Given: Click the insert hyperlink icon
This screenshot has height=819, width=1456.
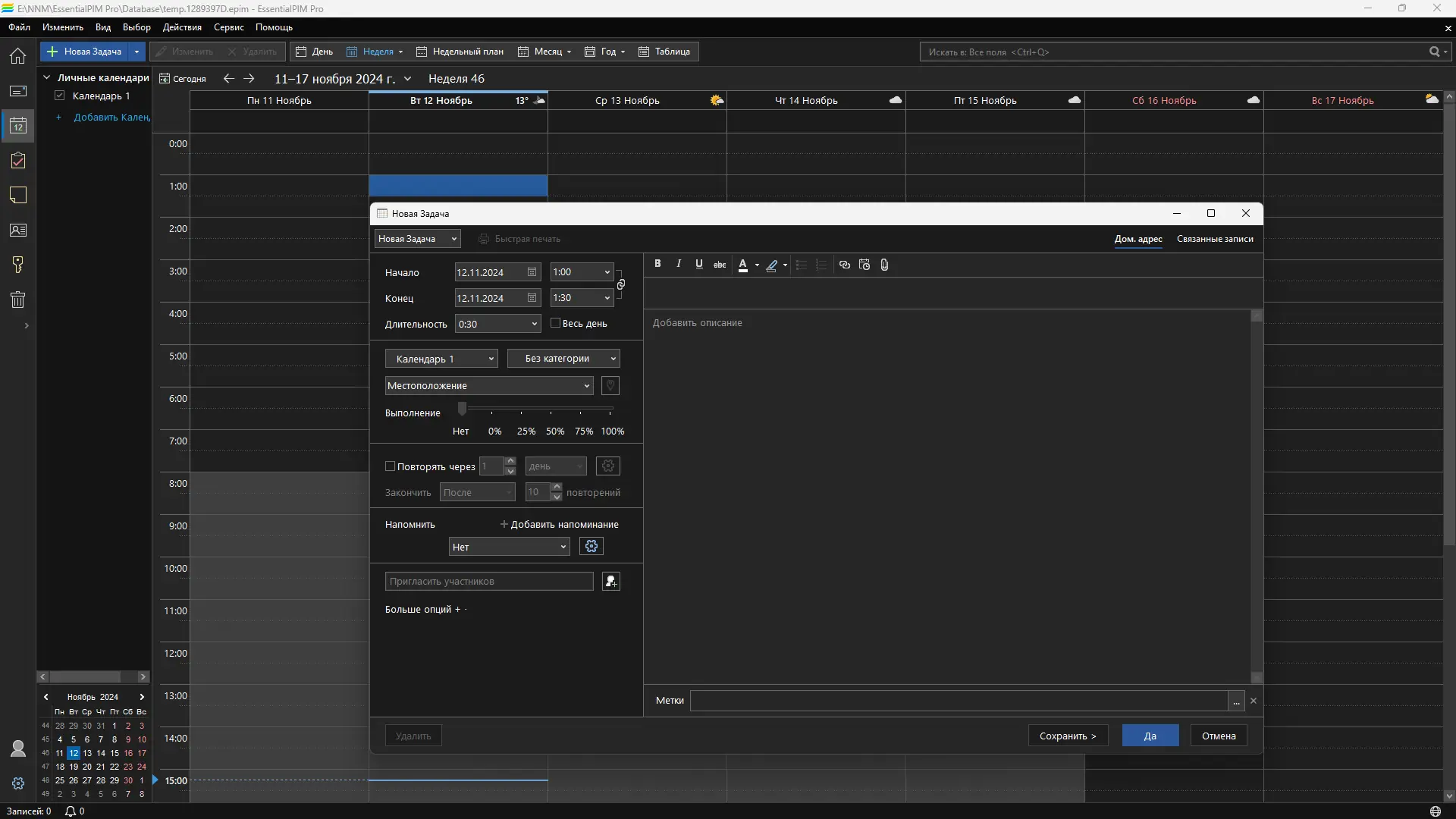Looking at the screenshot, I should click(844, 265).
